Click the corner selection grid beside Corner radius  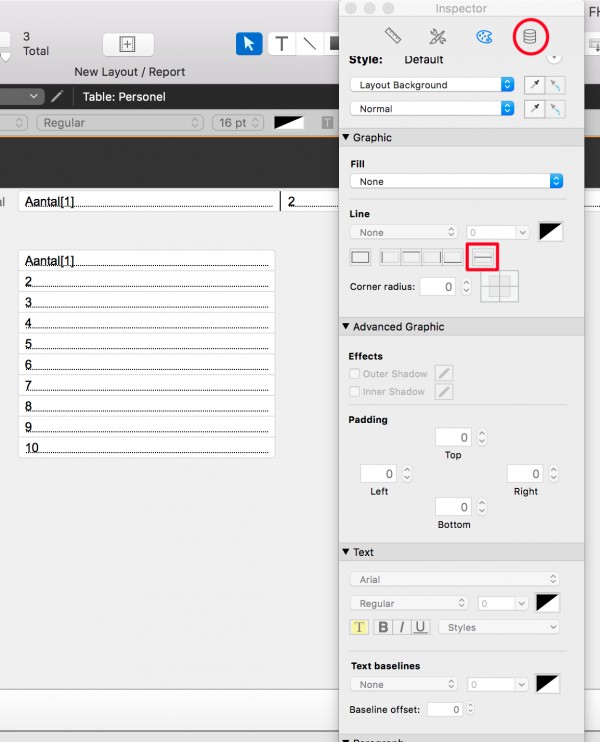[x=500, y=286]
